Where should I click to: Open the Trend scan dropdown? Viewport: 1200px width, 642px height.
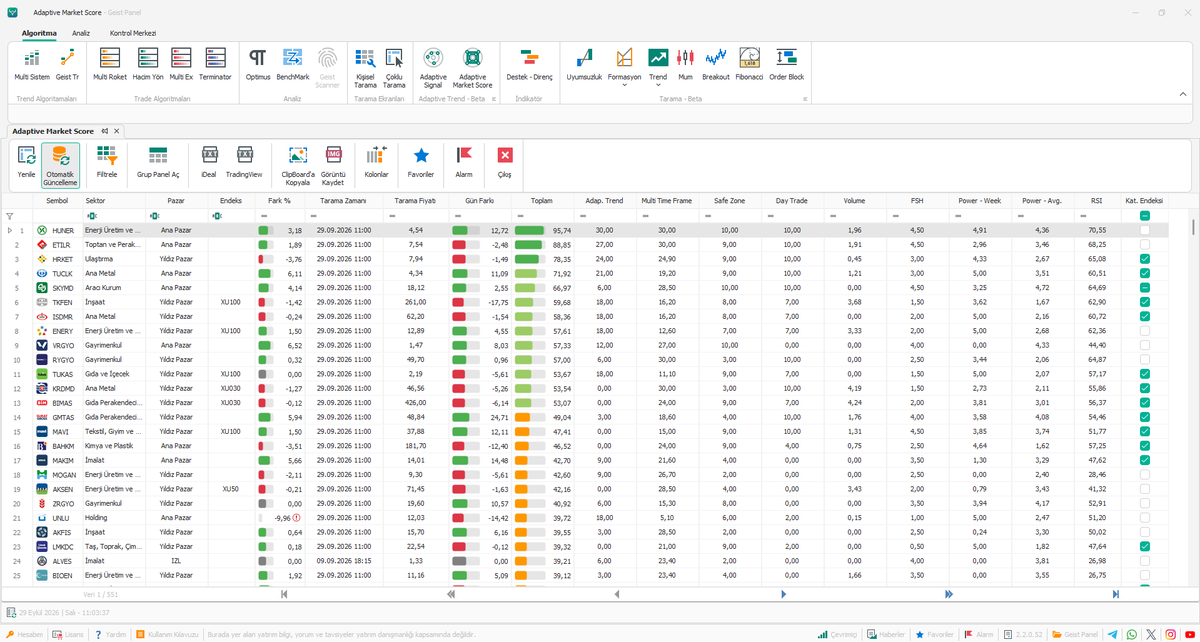pyautogui.click(x=658, y=84)
